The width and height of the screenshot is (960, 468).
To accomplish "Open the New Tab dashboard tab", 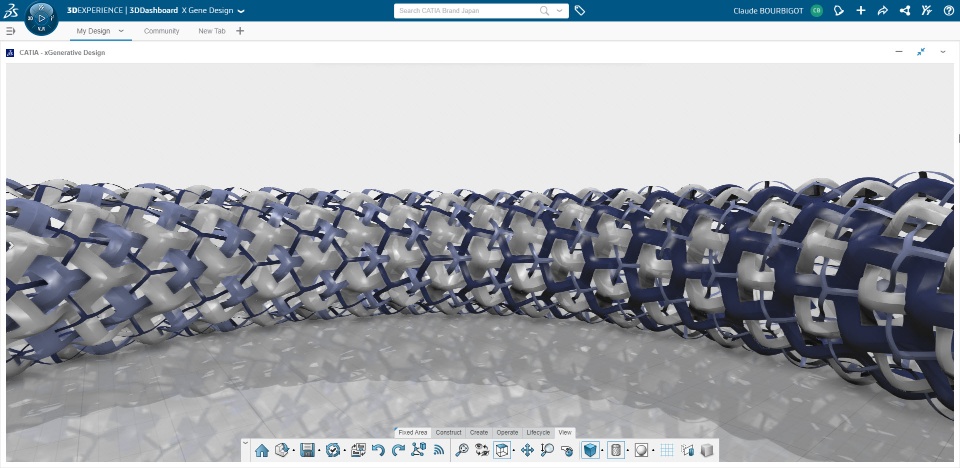I will [x=212, y=31].
